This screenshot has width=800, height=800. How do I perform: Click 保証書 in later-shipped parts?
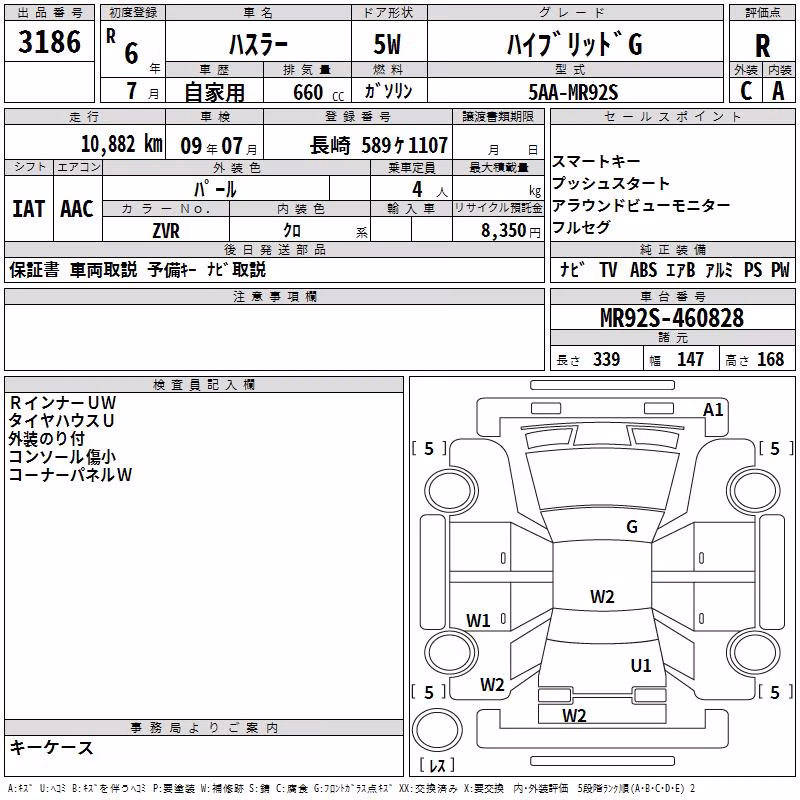point(34,269)
